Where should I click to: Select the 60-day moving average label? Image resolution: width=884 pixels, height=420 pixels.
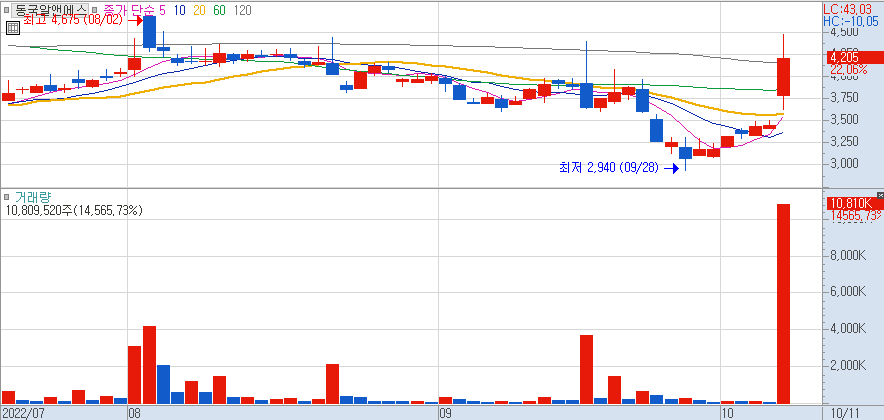point(219,10)
